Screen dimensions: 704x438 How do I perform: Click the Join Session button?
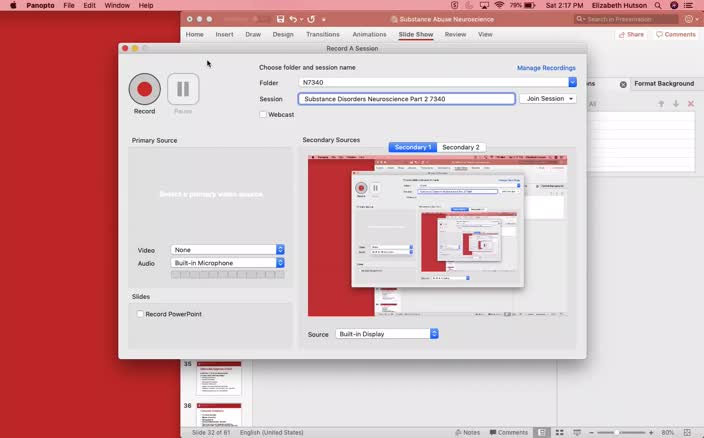(x=548, y=99)
